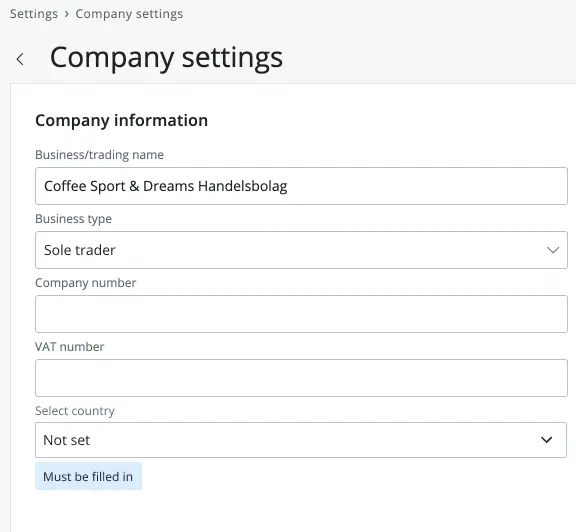Open the Settings breadcrumb link
This screenshot has height=532, width=576.
[x=34, y=14]
